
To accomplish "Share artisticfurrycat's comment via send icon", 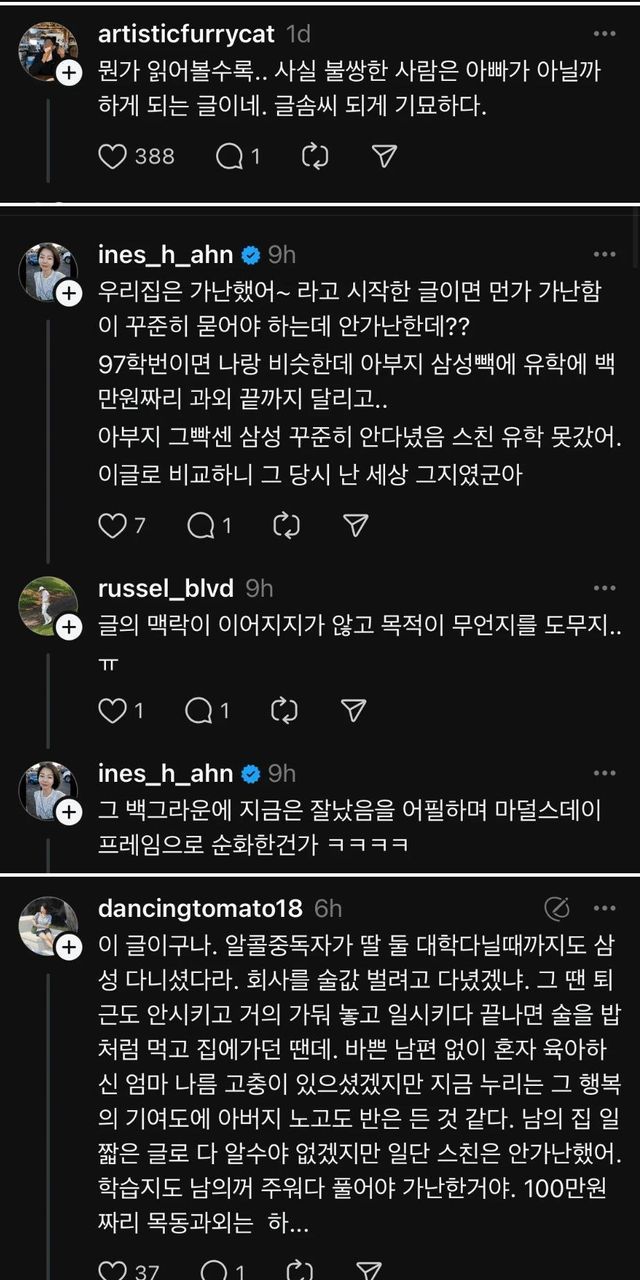I will coord(384,156).
